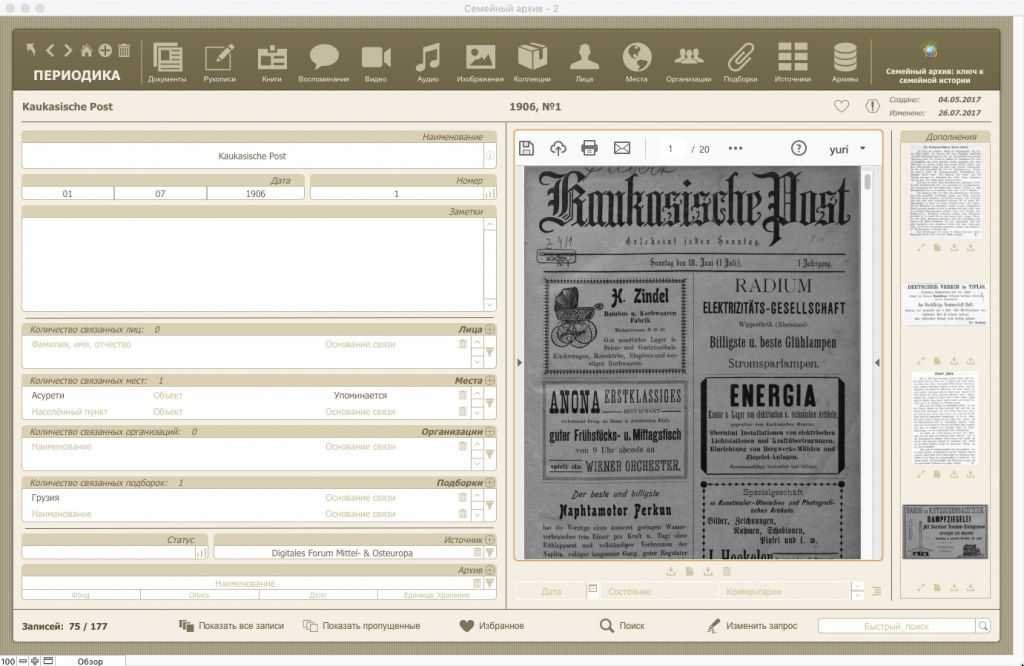Open the Коллекции section
This screenshot has width=1024, height=666.
[x=532, y=63]
